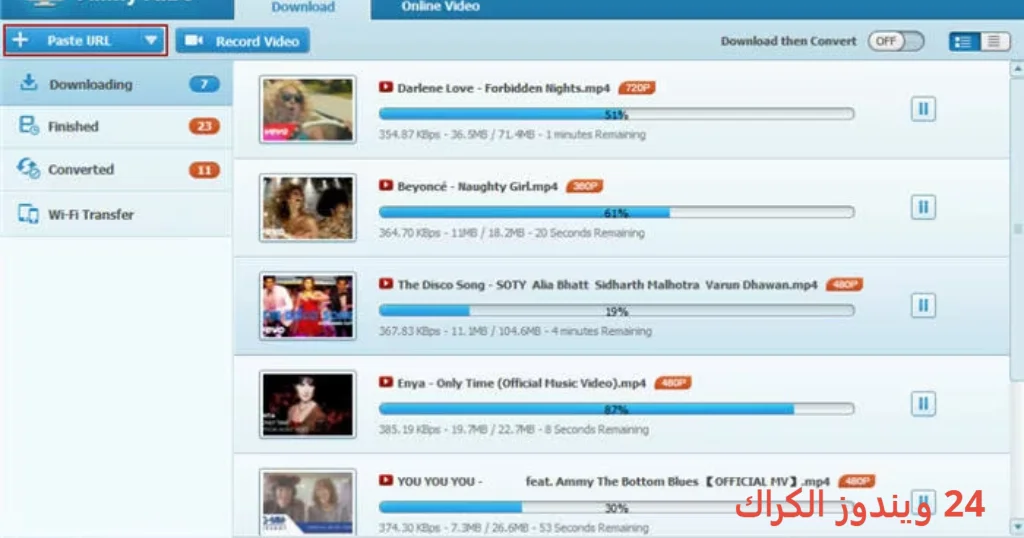Click the 480P badge on YOU YOU YOU
Screen dimensions: 1024x538
(857, 481)
